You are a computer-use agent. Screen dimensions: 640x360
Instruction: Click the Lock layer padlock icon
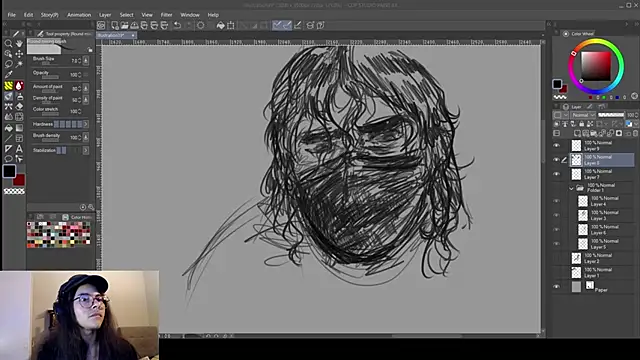tap(581, 124)
